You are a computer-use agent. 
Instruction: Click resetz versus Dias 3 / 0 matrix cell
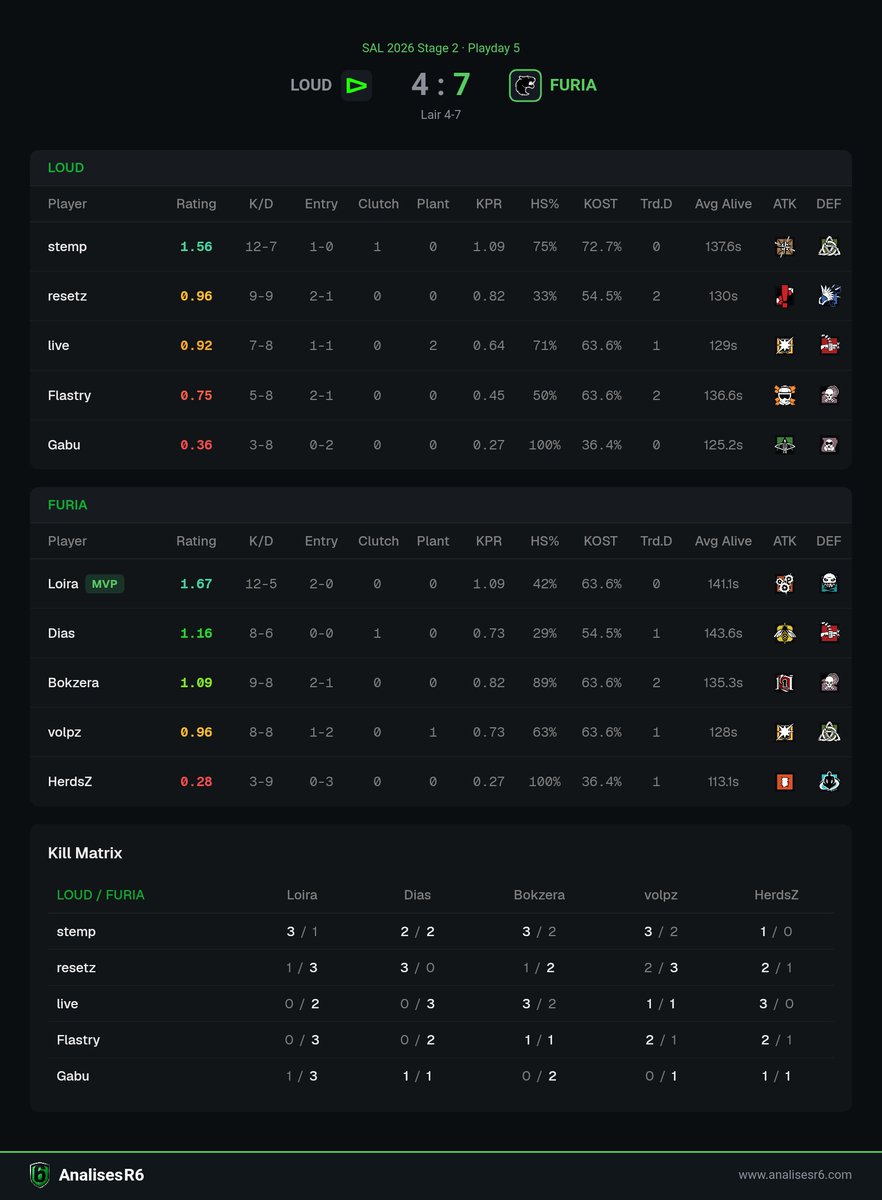click(x=418, y=968)
